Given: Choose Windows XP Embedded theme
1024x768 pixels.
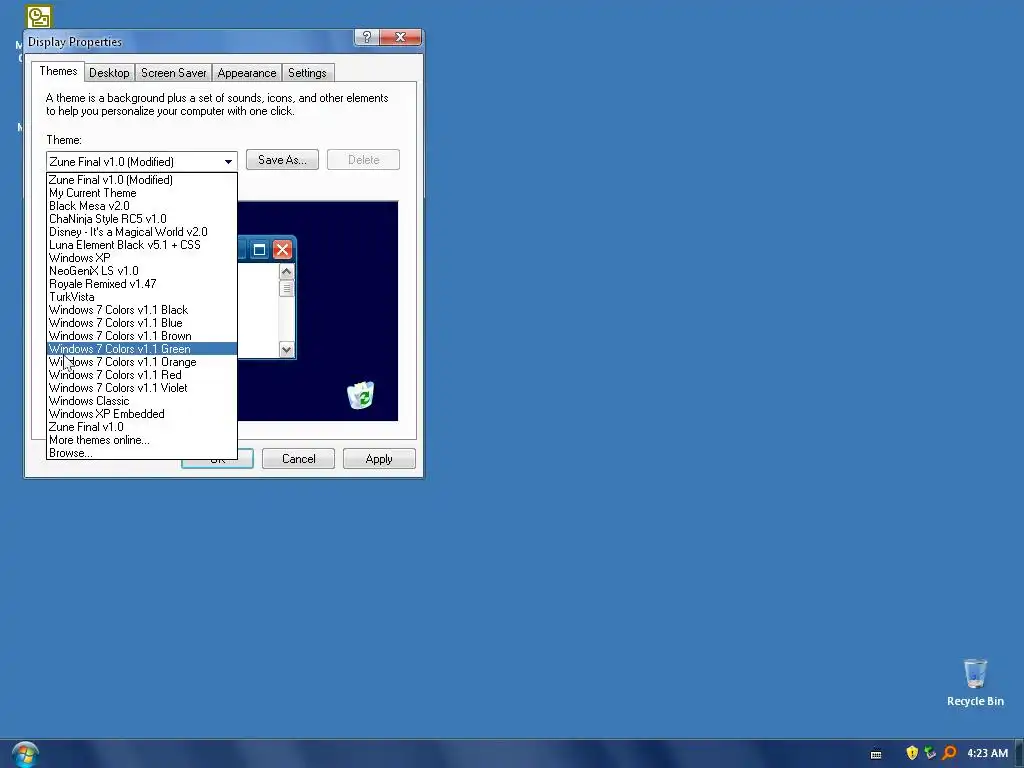Looking at the screenshot, I should 142,414.
